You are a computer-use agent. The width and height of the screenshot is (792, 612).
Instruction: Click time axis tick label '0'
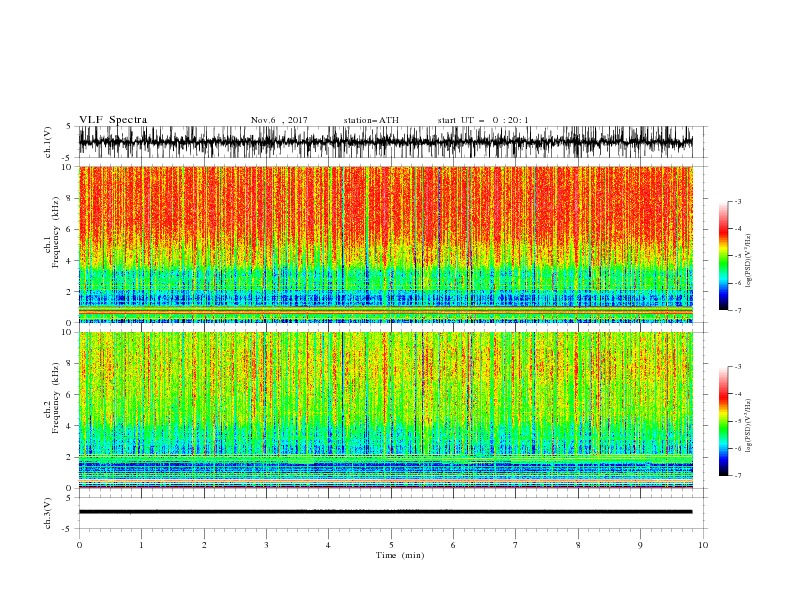tap(79, 545)
